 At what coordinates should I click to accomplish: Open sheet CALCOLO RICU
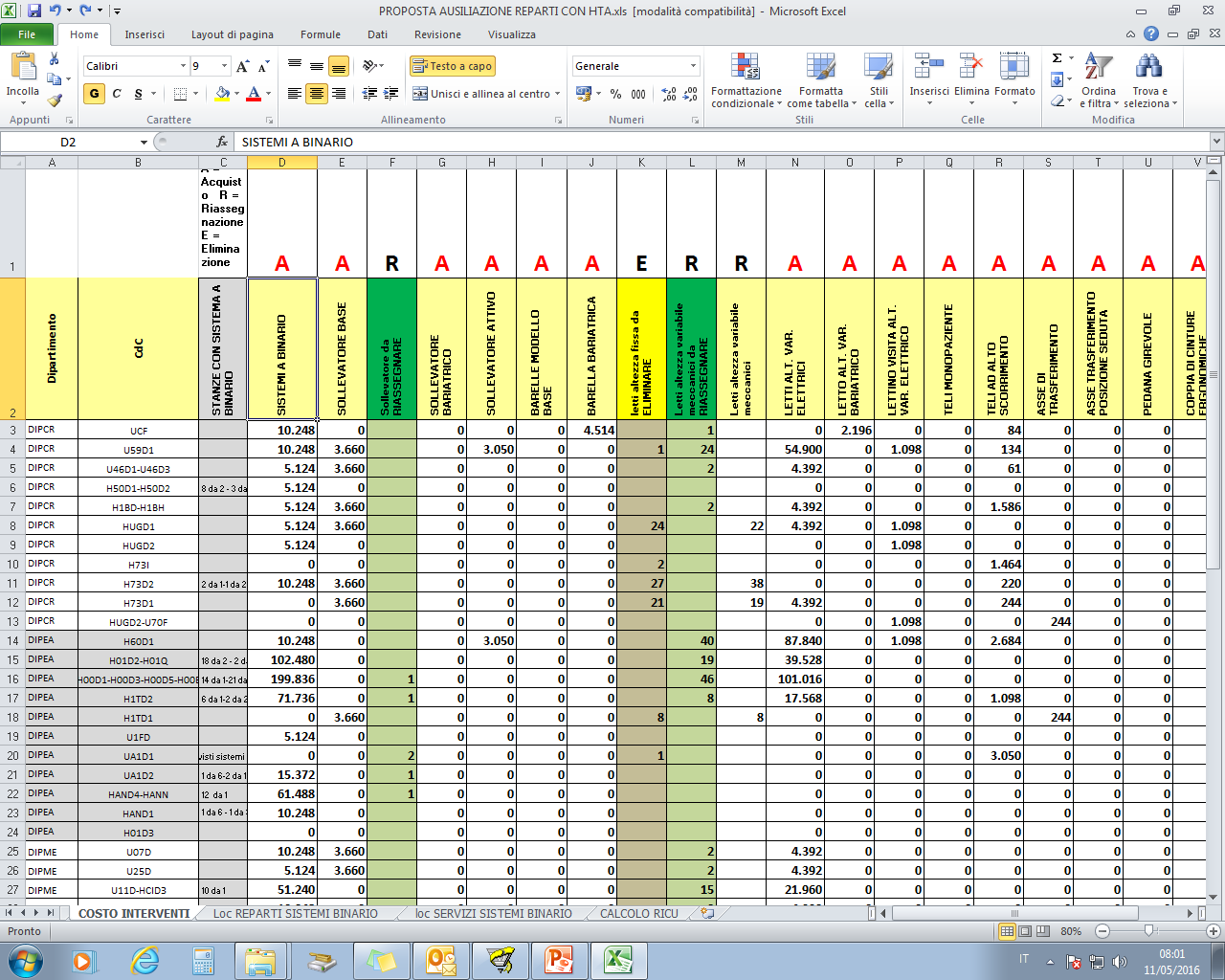click(x=639, y=914)
